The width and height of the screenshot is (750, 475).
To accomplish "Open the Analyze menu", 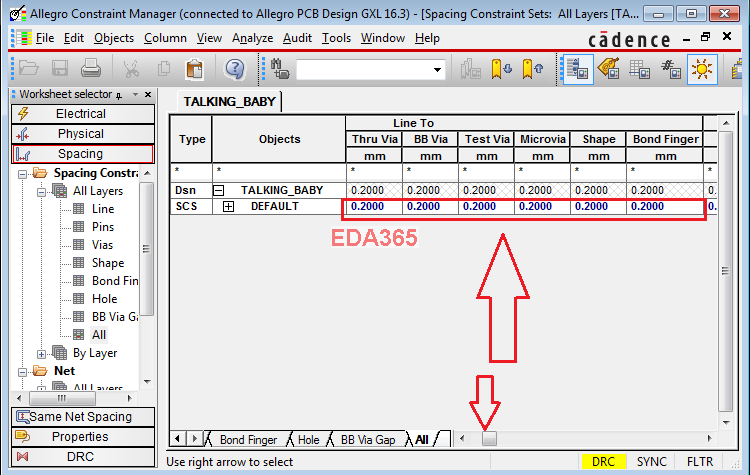I will (x=253, y=38).
